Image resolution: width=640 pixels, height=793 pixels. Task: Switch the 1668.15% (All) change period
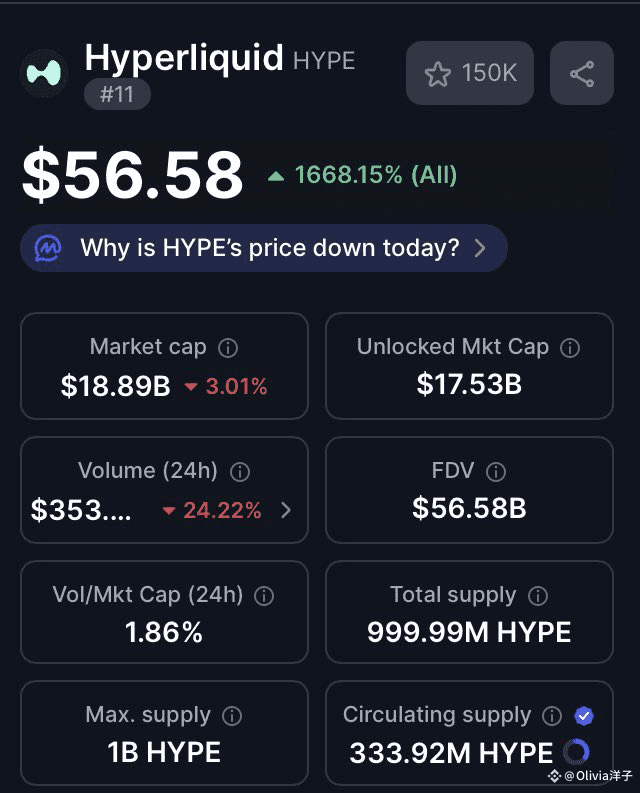pos(363,175)
